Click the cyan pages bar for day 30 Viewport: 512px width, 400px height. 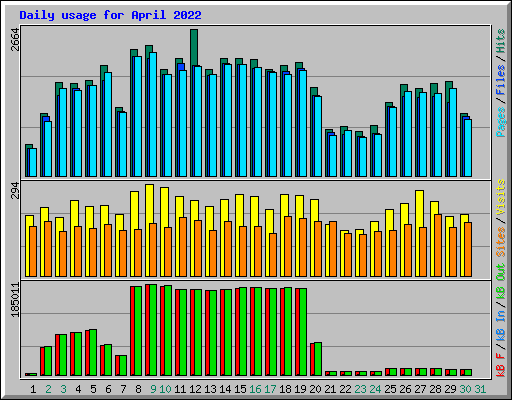468,148
